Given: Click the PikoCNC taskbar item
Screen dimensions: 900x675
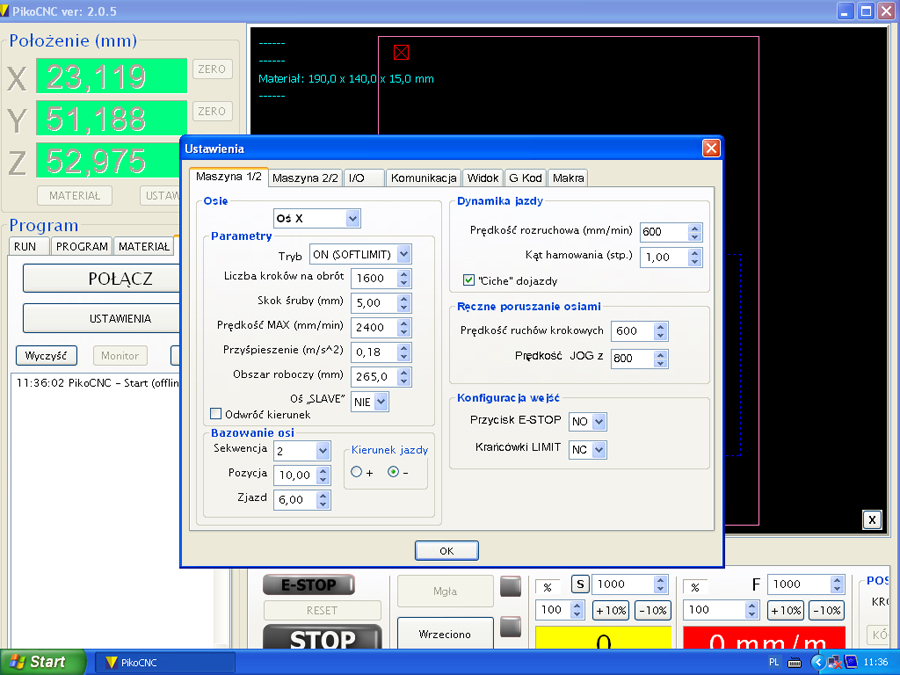Looking at the screenshot, I should point(164,662).
